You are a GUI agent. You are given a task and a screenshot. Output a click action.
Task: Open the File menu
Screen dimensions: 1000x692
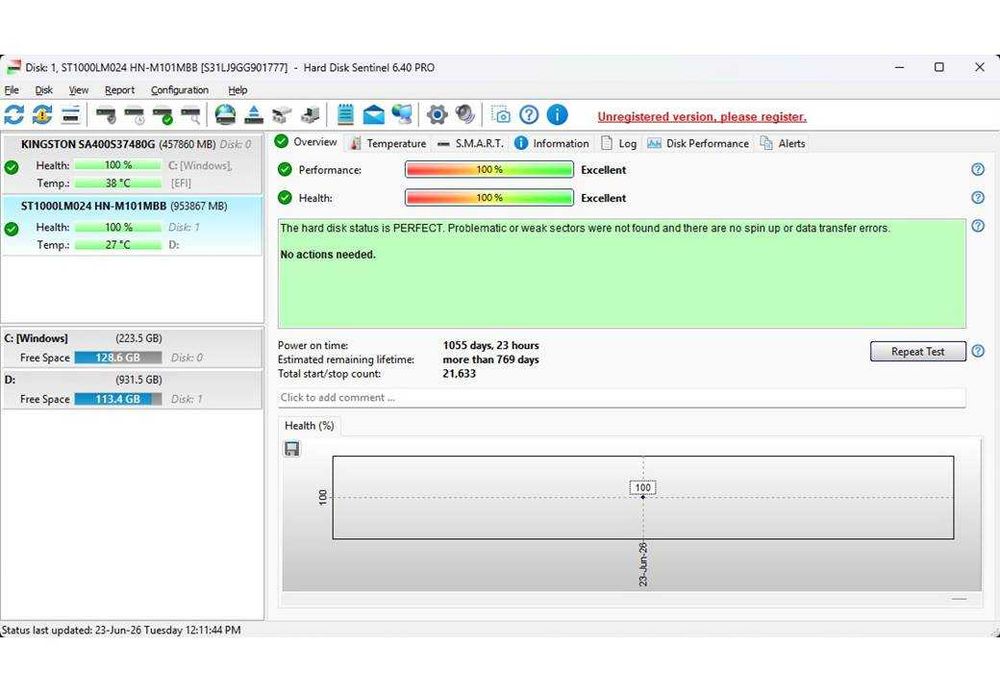pyautogui.click(x=11, y=90)
